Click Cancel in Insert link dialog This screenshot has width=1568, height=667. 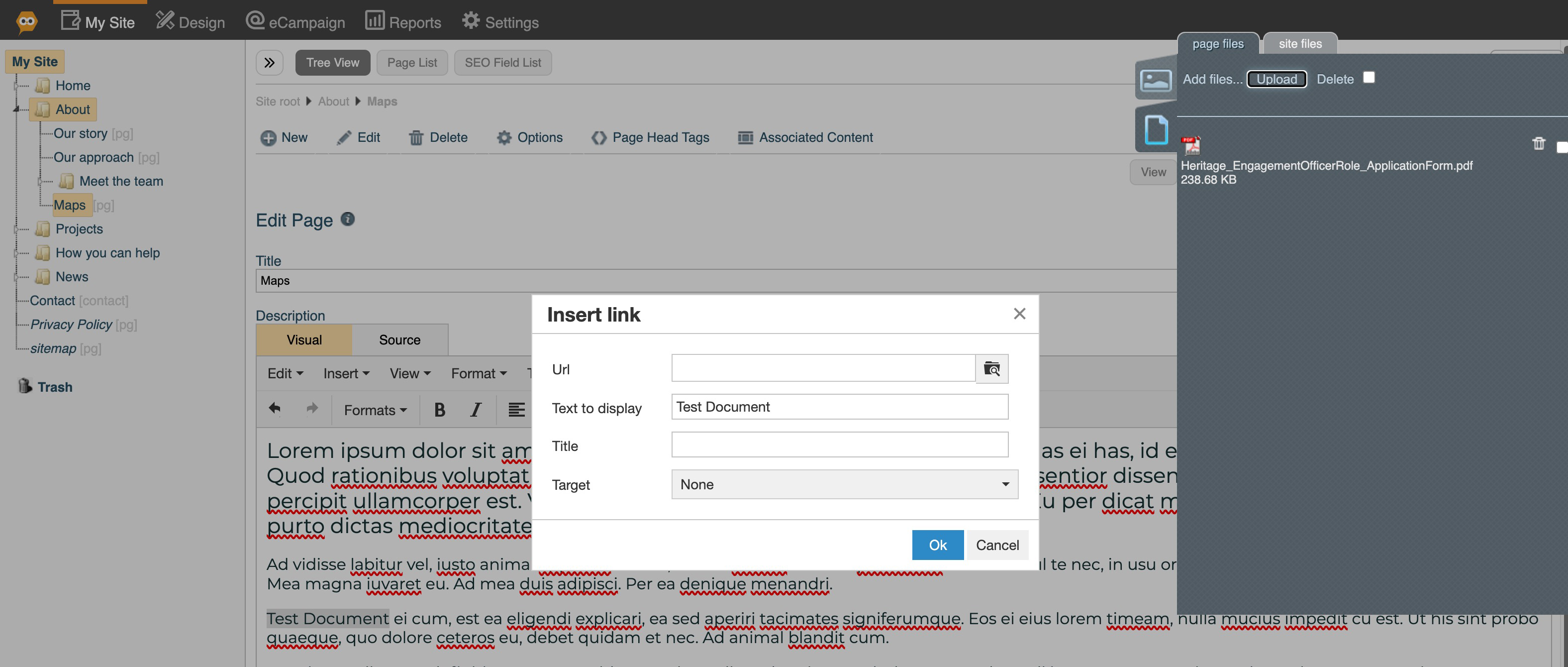click(x=997, y=545)
